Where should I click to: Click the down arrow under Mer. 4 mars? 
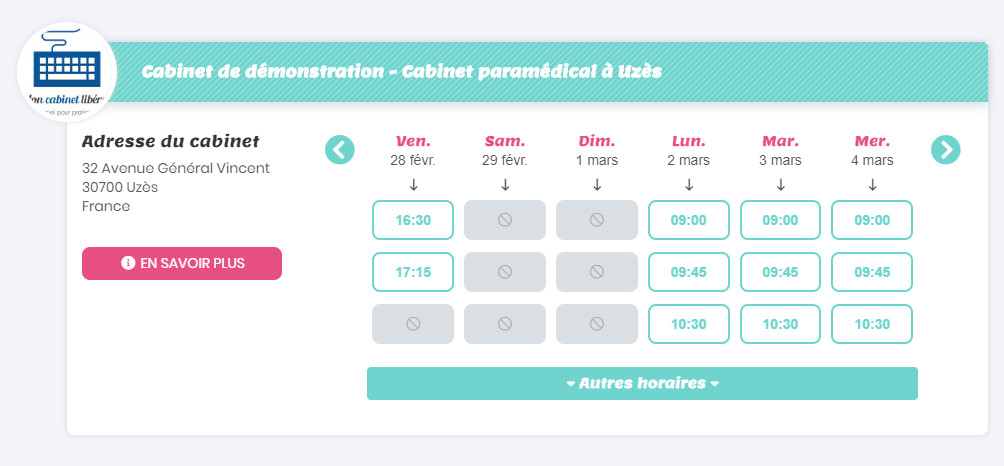(x=872, y=185)
